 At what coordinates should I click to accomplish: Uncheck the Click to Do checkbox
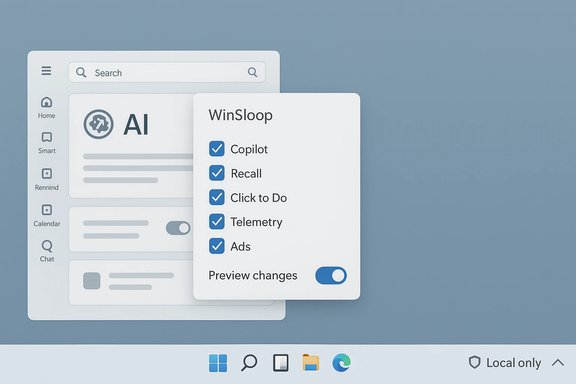[x=217, y=197]
